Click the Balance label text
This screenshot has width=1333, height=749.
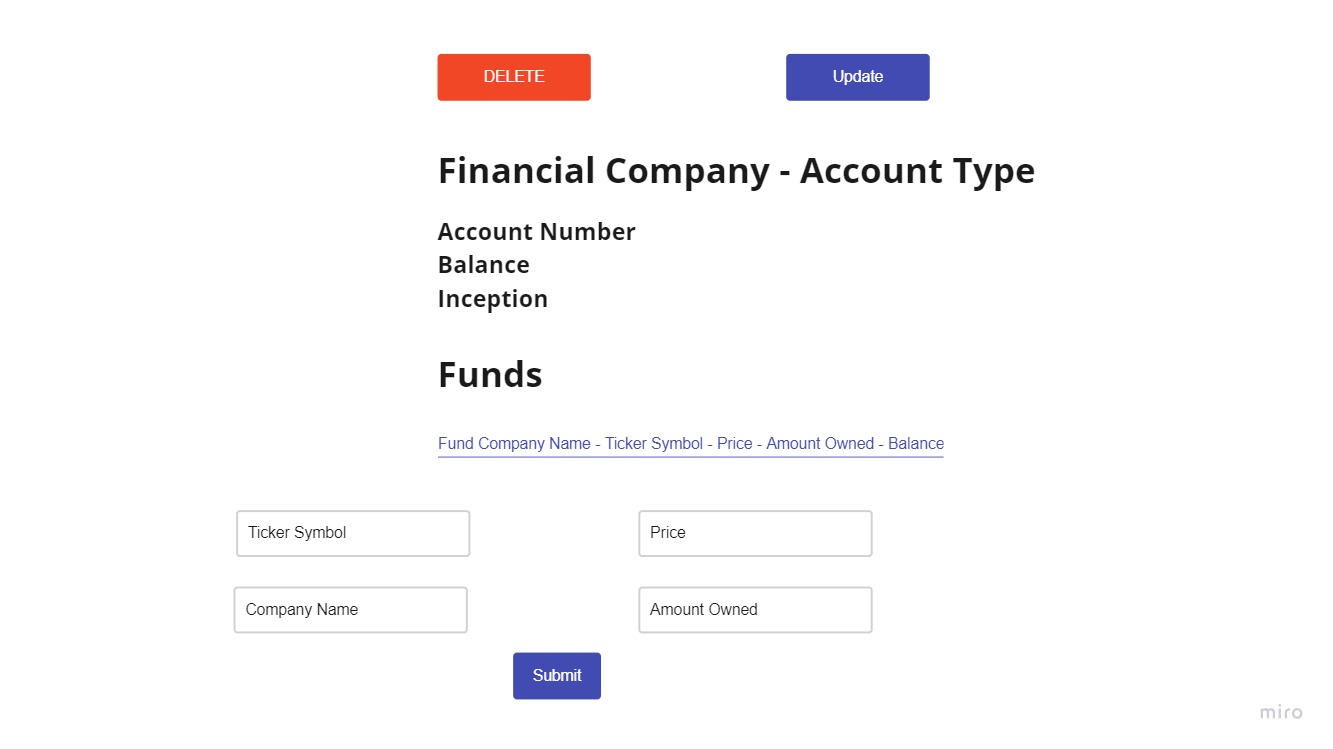(x=483, y=264)
